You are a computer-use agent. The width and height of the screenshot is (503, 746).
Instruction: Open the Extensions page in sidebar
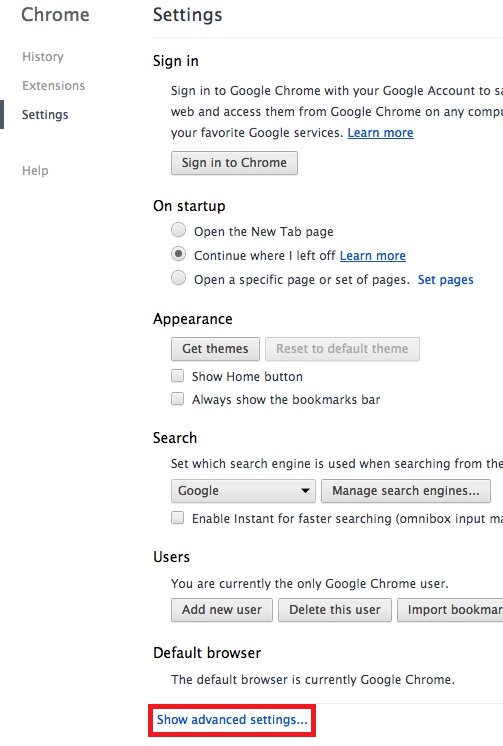coord(53,86)
